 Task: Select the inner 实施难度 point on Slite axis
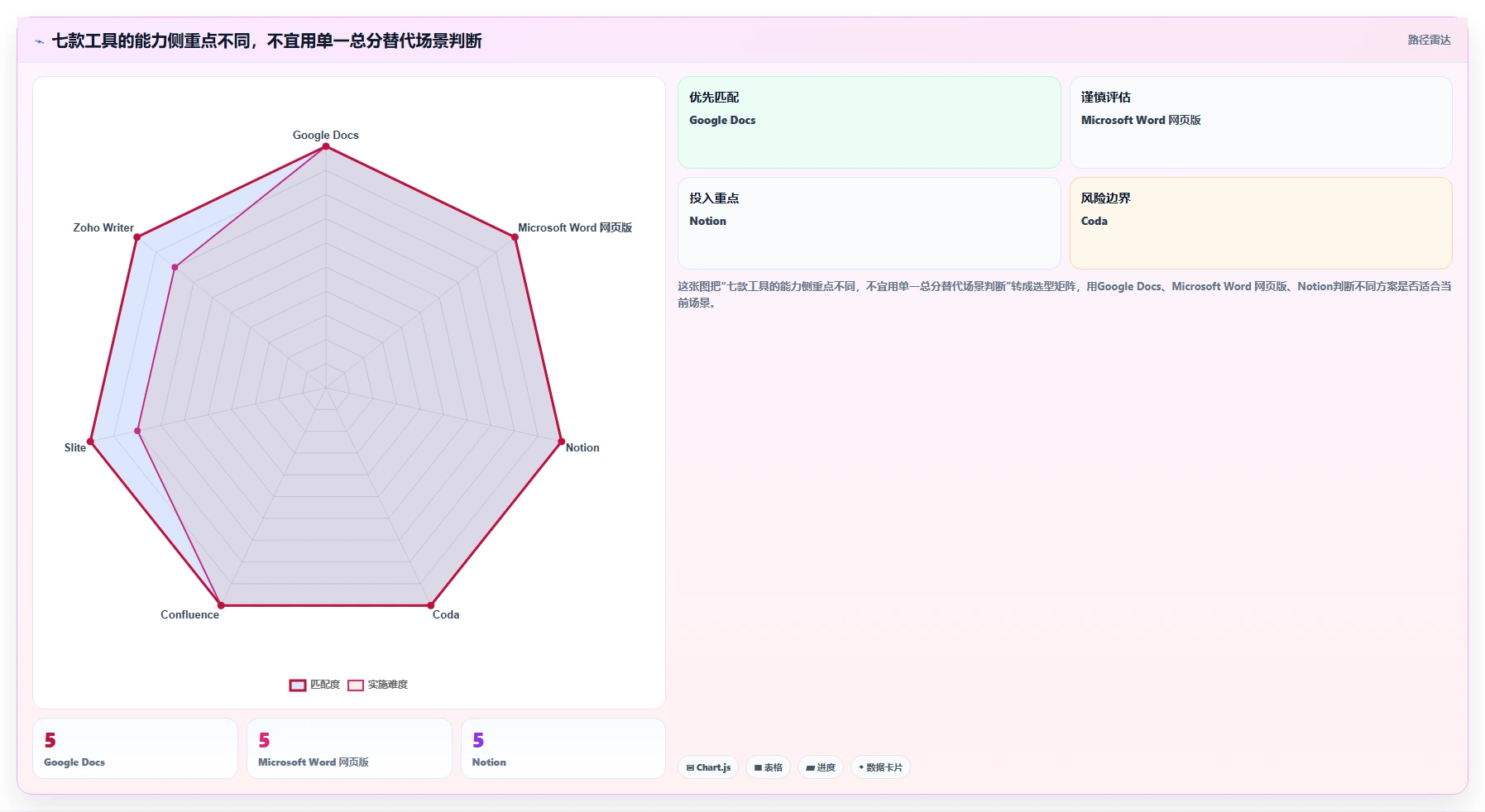(138, 431)
